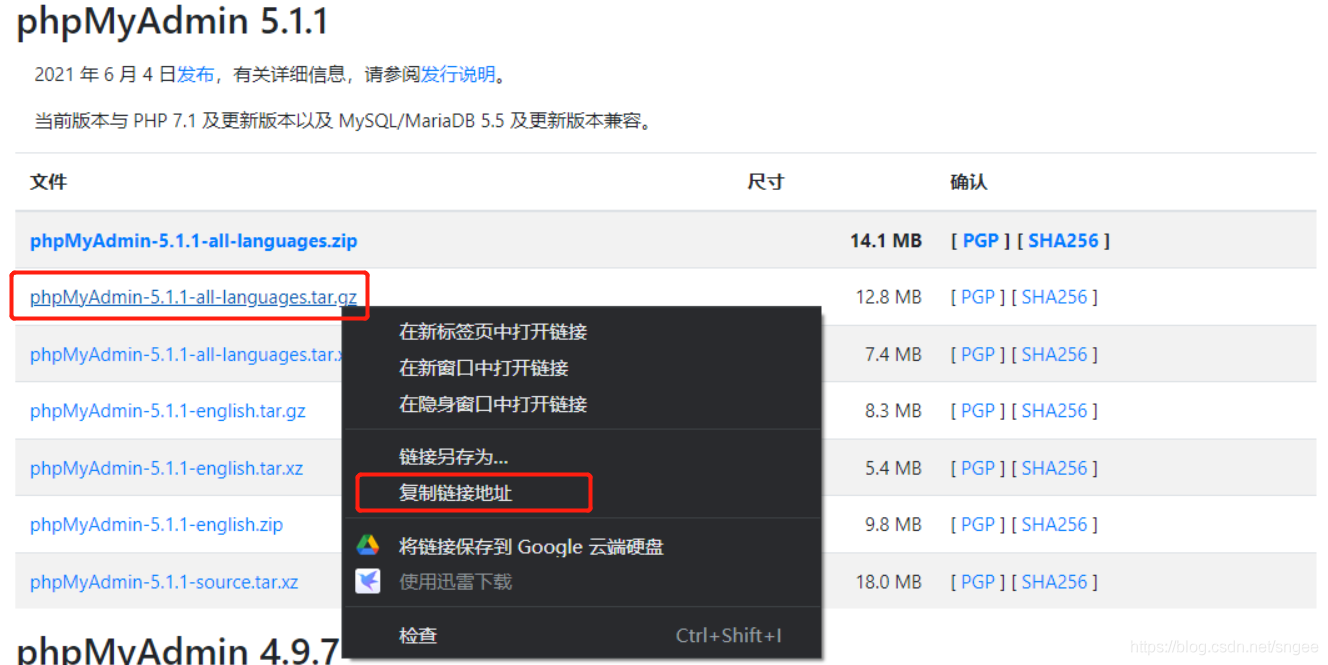Viewport: 1328px width, 665px height.
Task: Open SHA256 link in 18.0 MB row
Action: point(1054,582)
